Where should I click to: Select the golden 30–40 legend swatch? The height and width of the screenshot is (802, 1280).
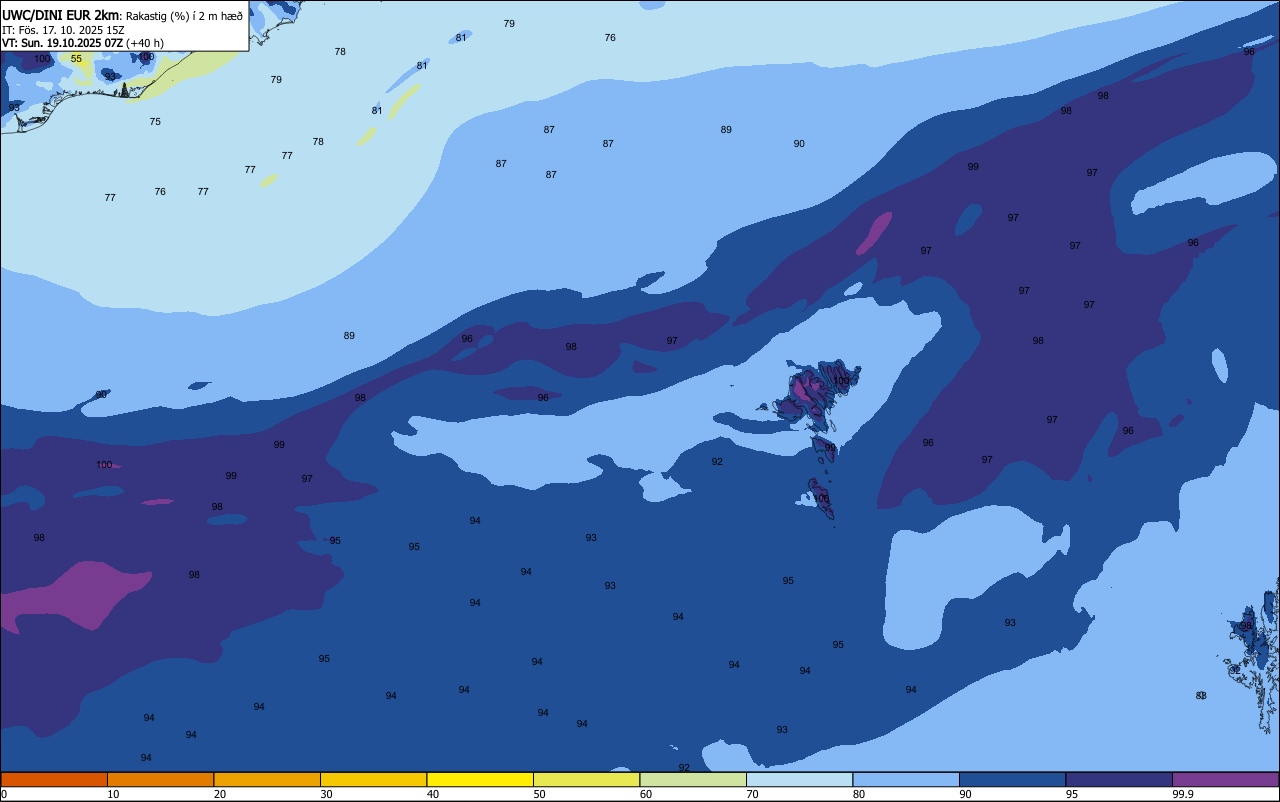[373, 779]
